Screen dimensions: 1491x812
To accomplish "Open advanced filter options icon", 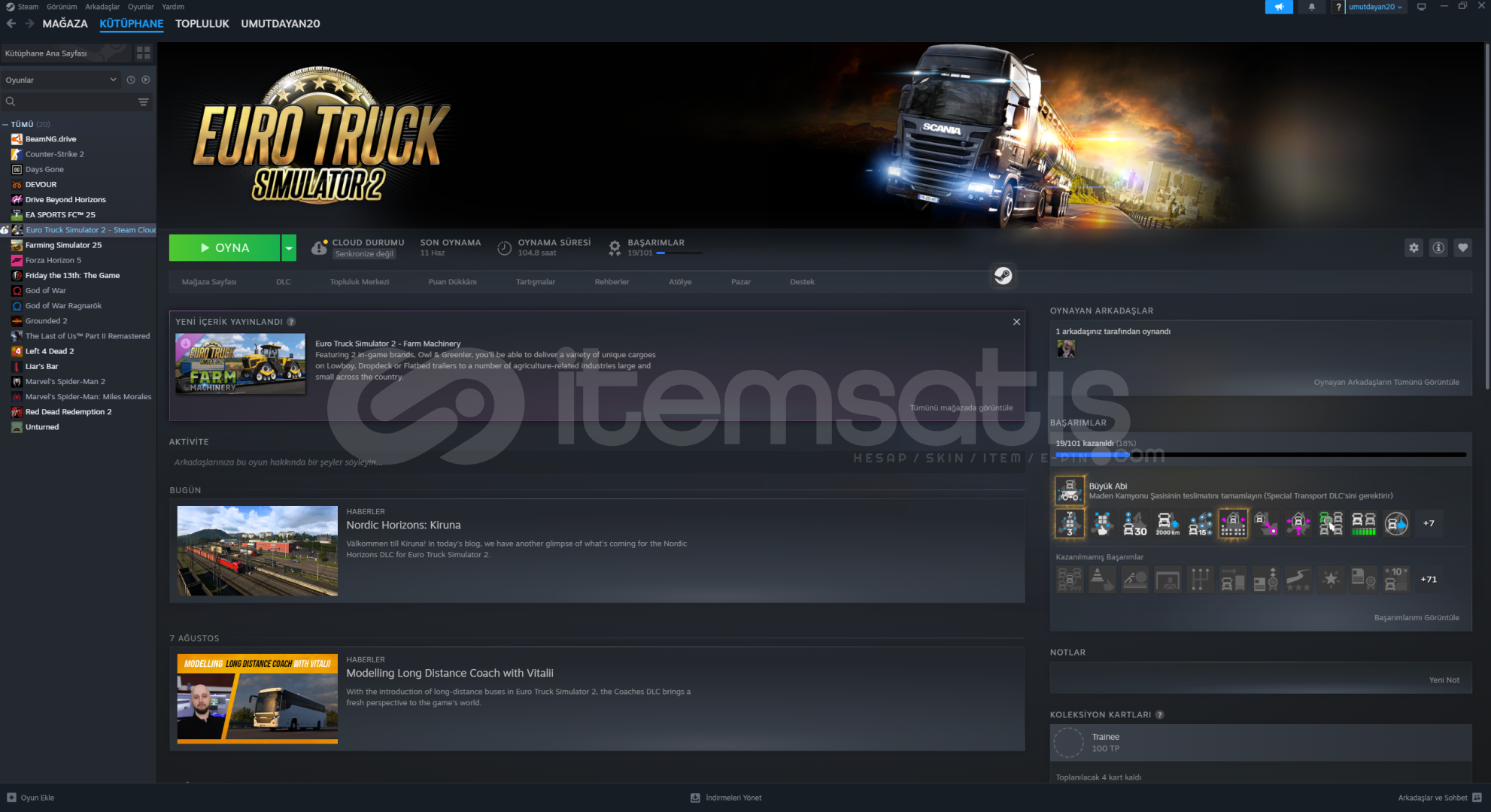I will click(143, 101).
